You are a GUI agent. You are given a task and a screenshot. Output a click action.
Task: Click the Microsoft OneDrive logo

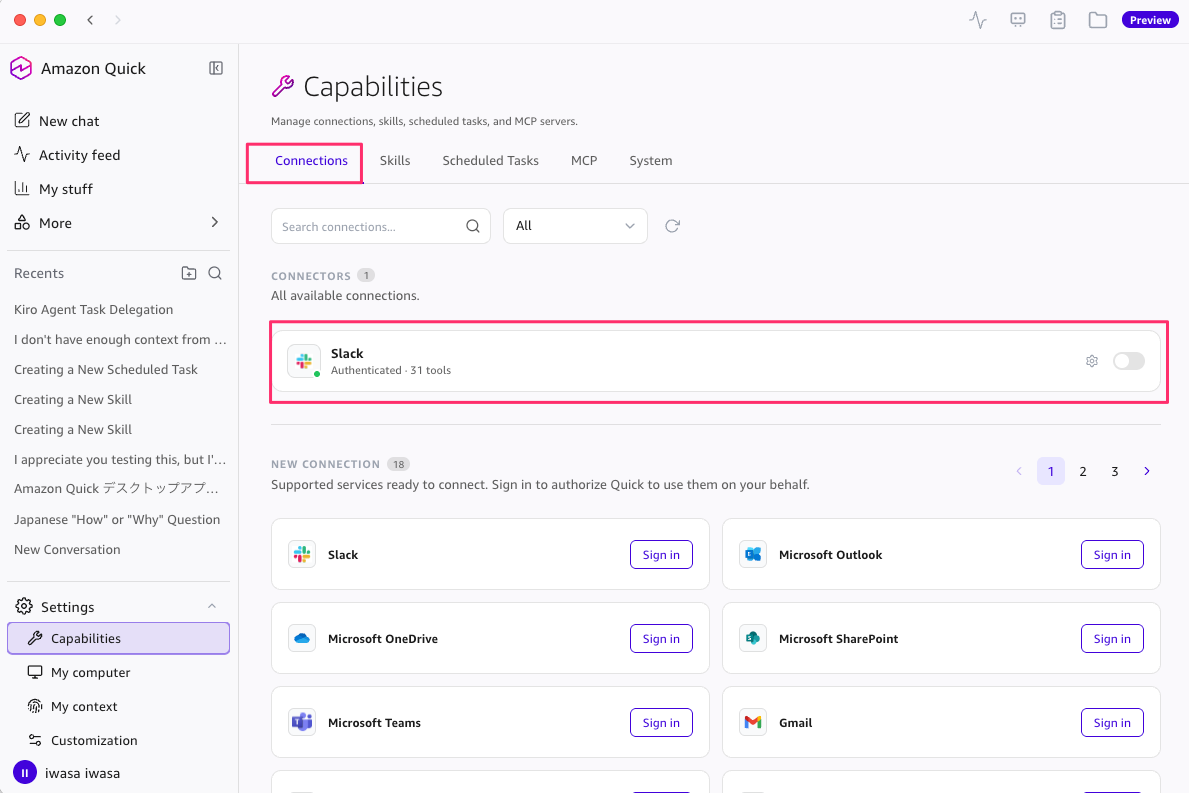[302, 638]
